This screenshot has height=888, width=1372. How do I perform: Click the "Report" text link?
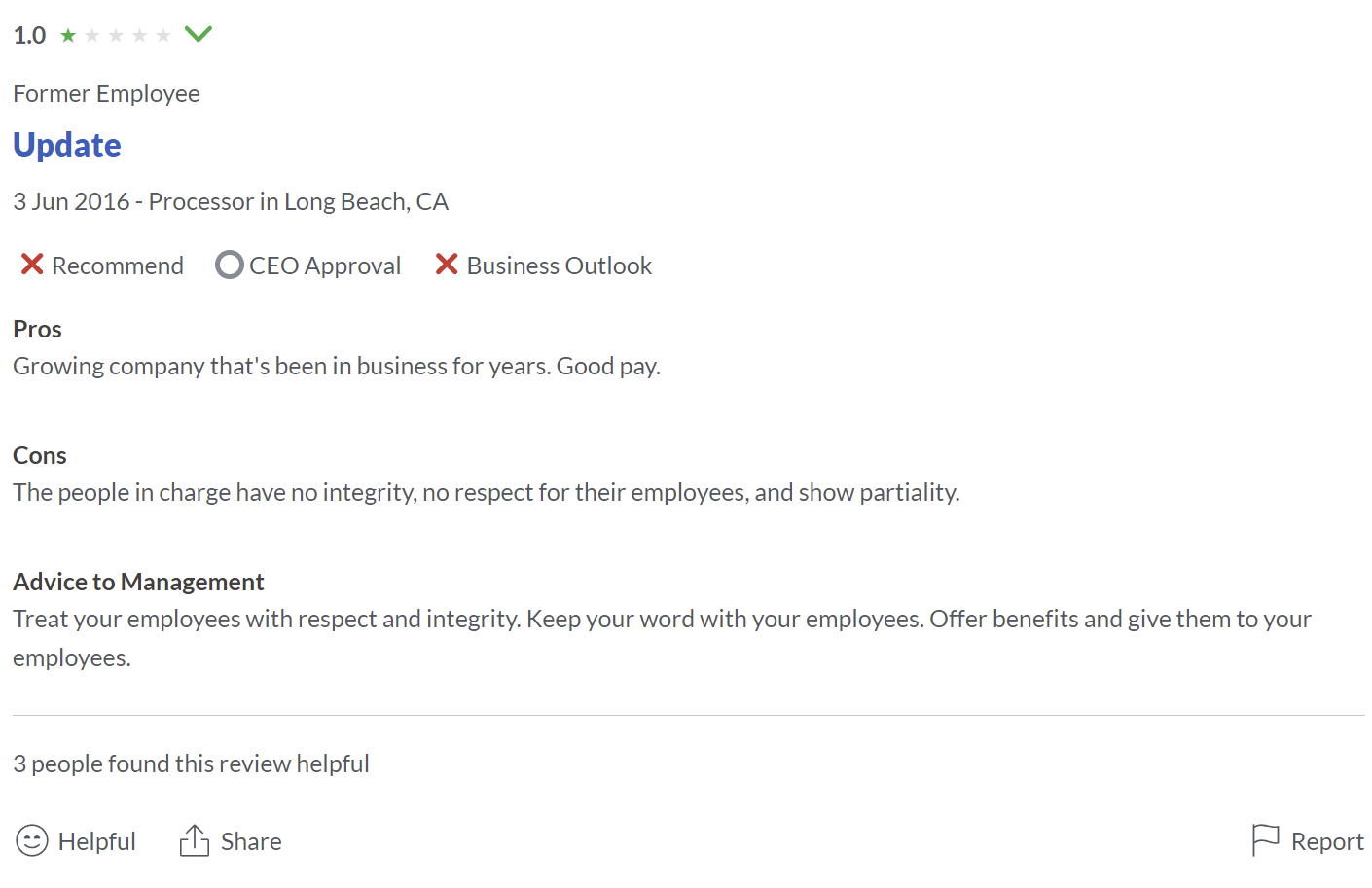click(1327, 841)
